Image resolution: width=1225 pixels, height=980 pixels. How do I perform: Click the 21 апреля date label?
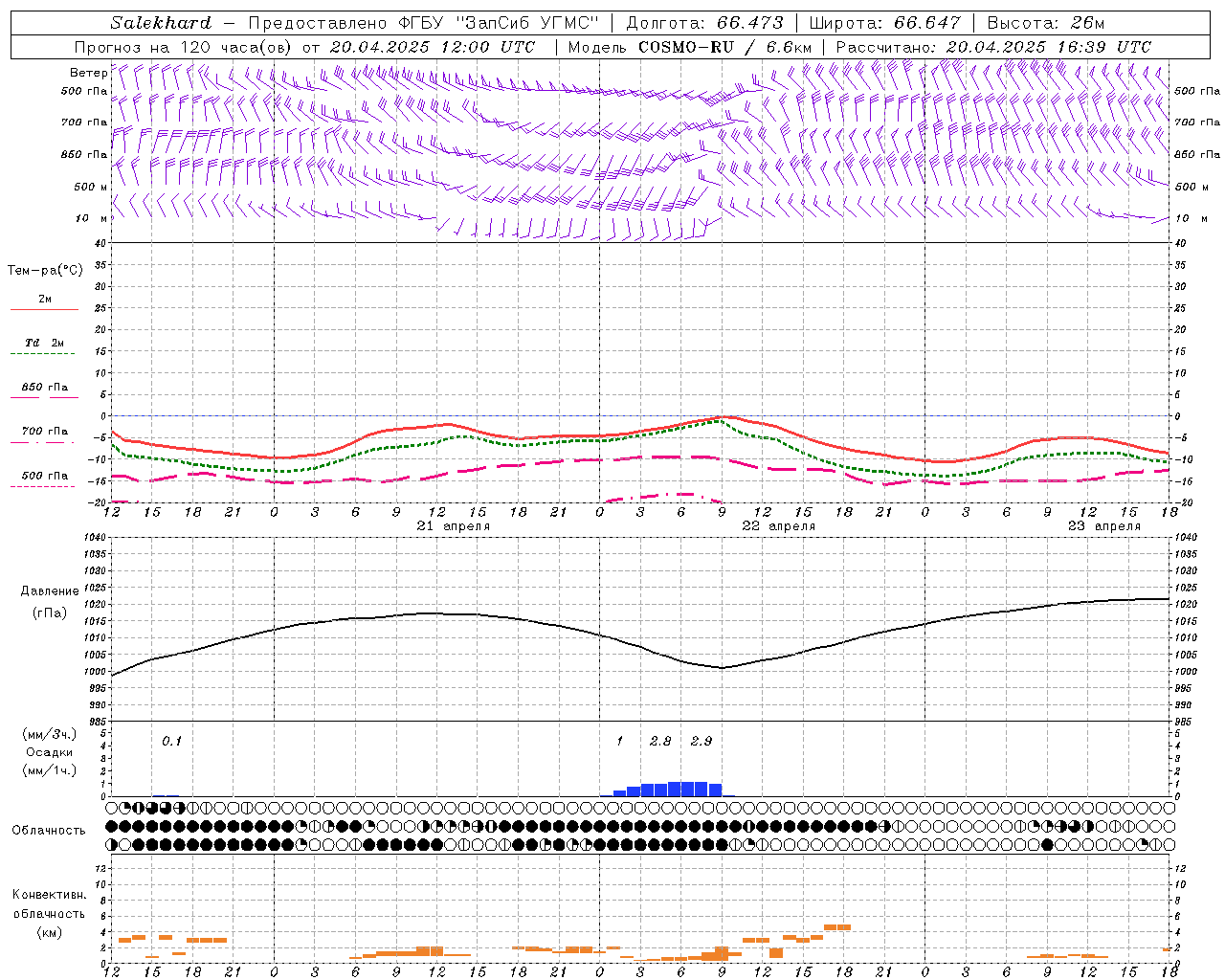454,526
